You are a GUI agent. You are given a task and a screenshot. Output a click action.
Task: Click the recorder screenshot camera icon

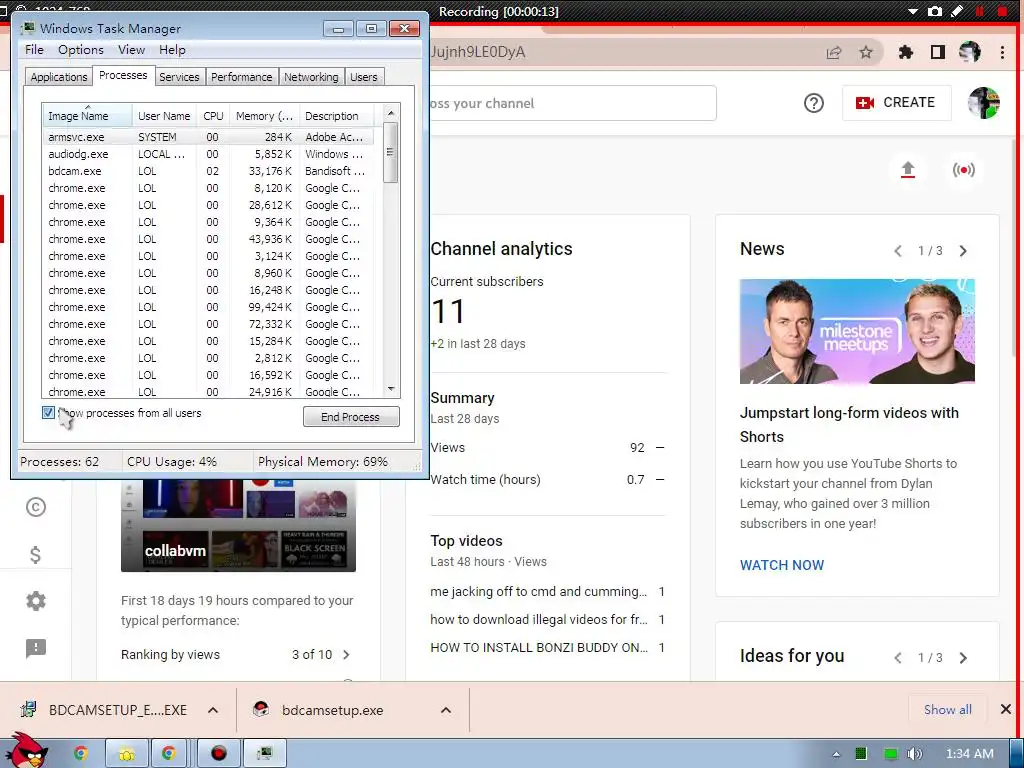935,11
